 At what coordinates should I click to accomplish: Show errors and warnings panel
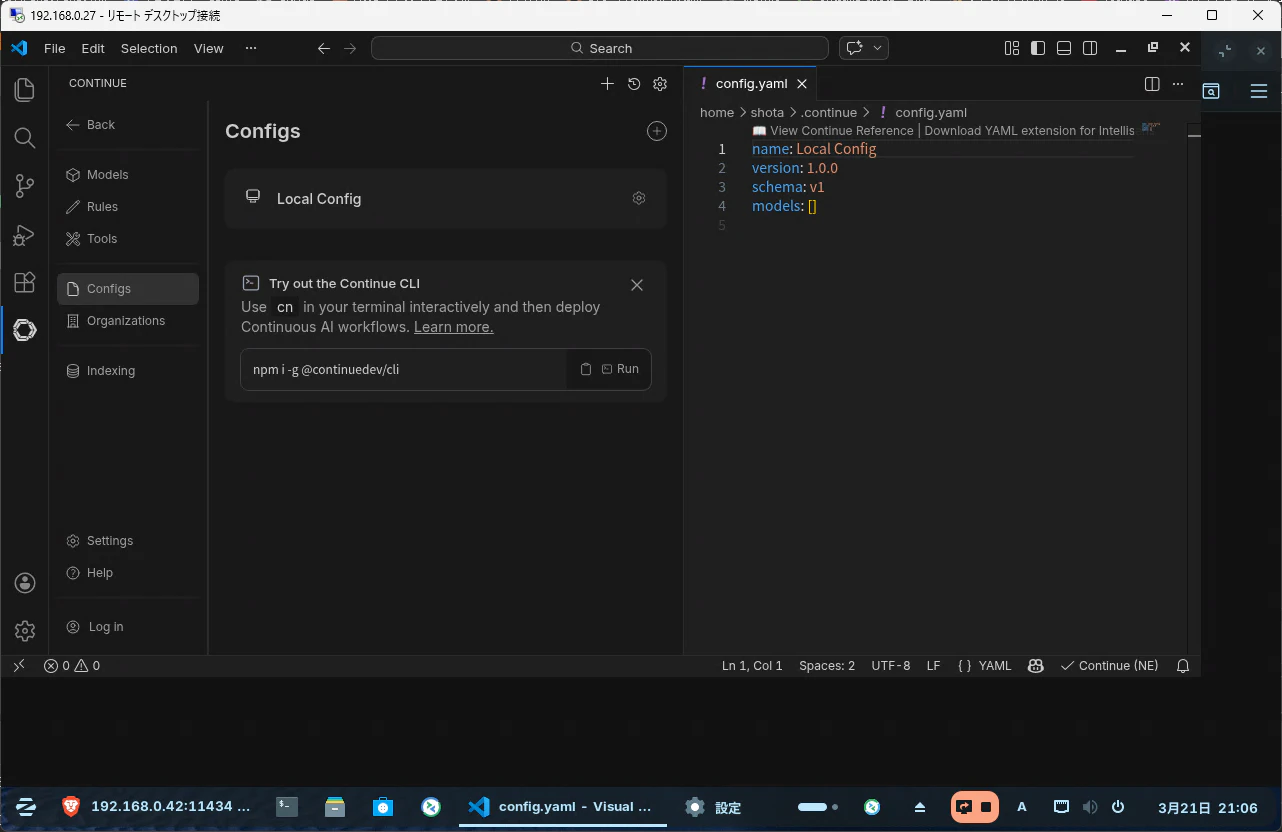tap(72, 666)
